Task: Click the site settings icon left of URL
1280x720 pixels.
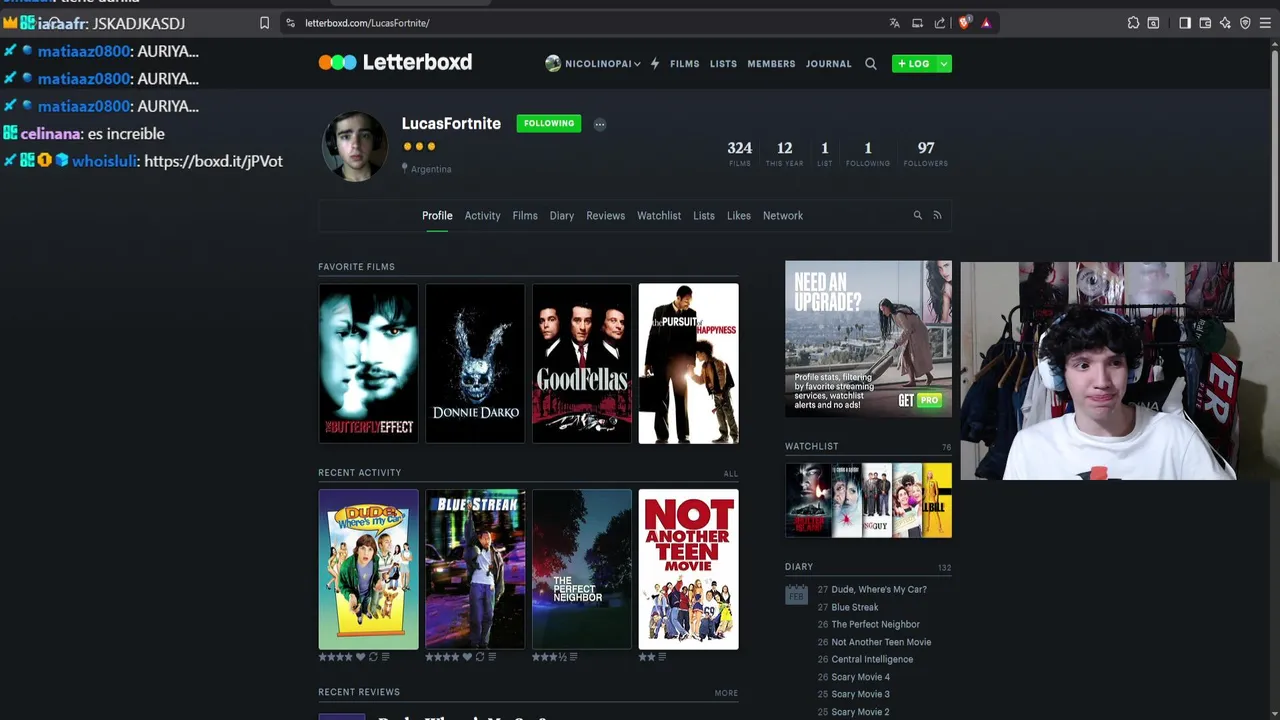Action: [x=290, y=23]
